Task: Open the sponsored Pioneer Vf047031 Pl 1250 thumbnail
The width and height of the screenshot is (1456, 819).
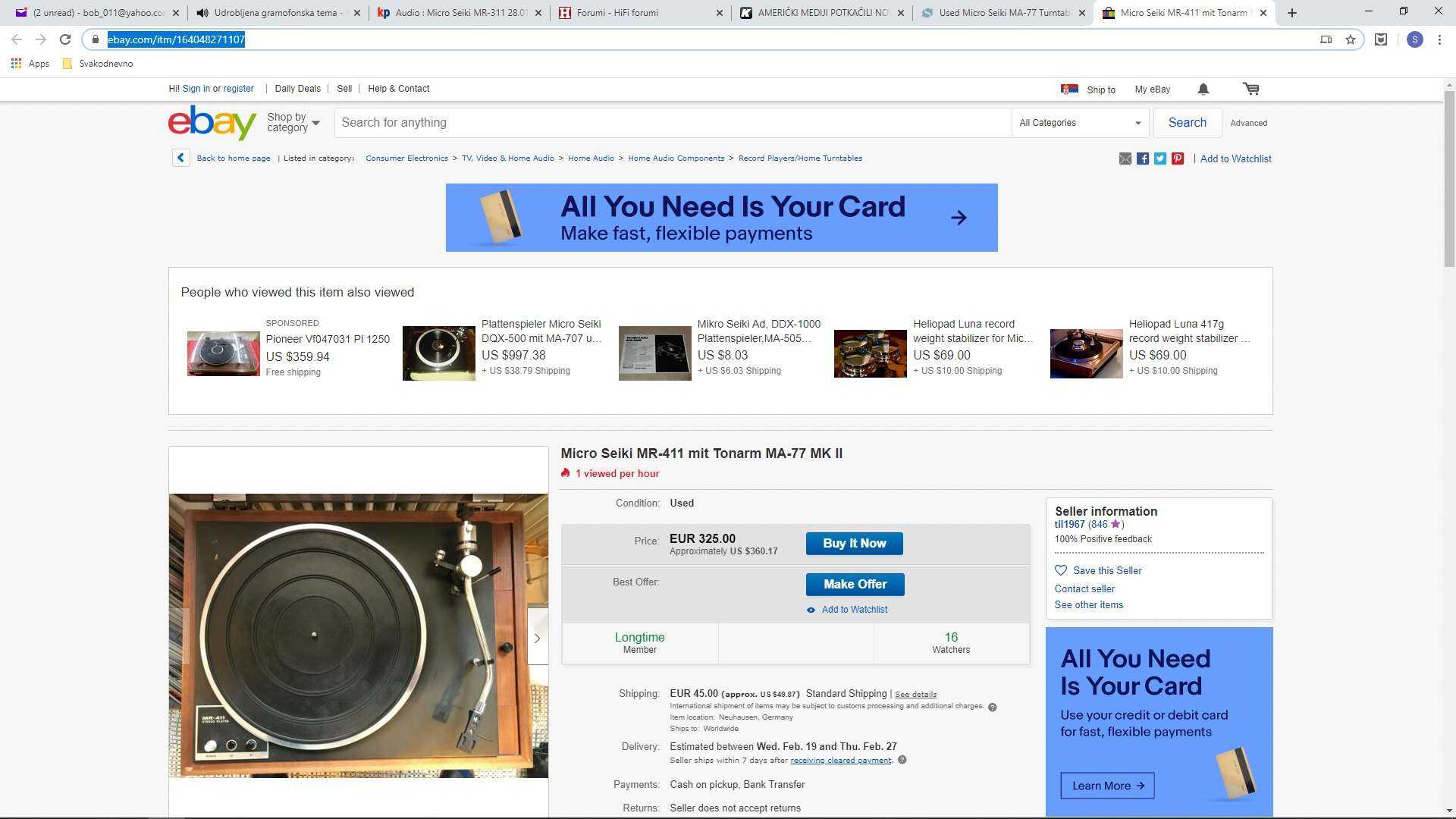Action: [223, 353]
